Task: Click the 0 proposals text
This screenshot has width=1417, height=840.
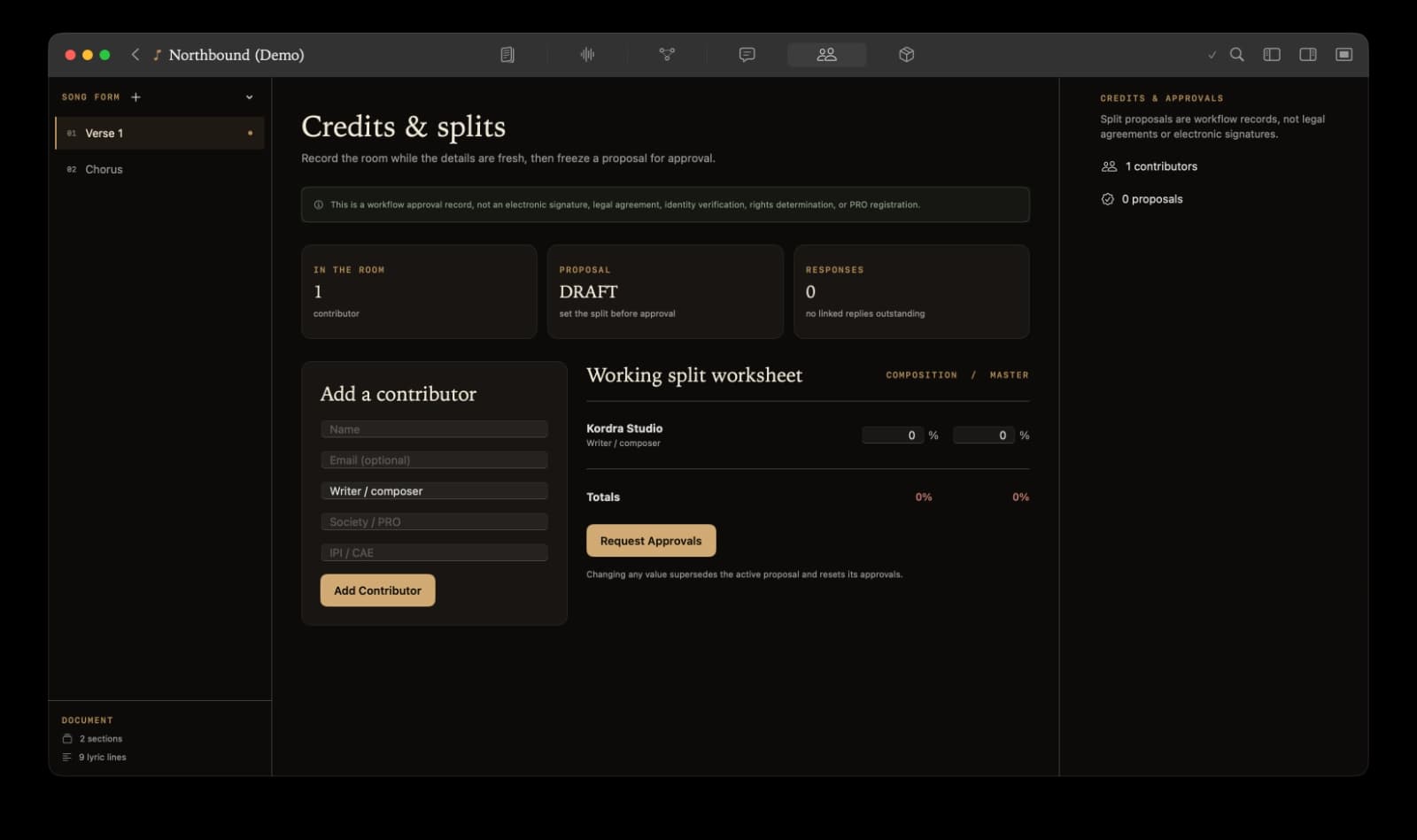Action: coord(1152,199)
